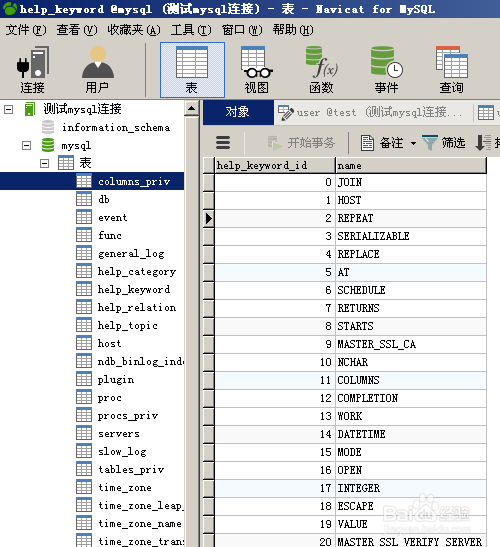500x547 pixels.
Task: Click the 备注 memo icon
Action: click(367, 143)
